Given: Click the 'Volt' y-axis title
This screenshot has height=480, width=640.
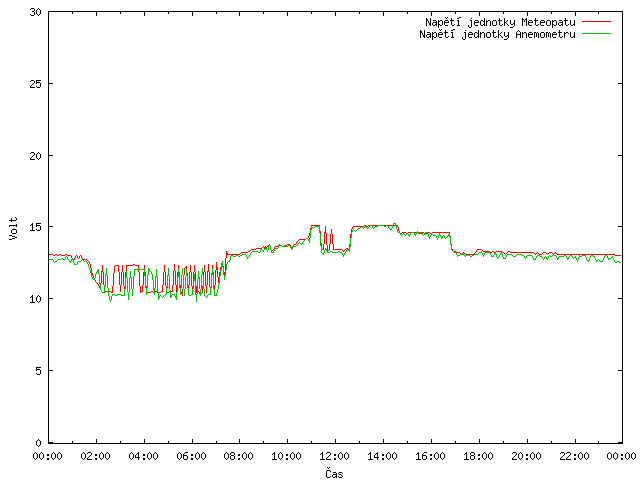Looking at the screenshot, I should [13, 228].
